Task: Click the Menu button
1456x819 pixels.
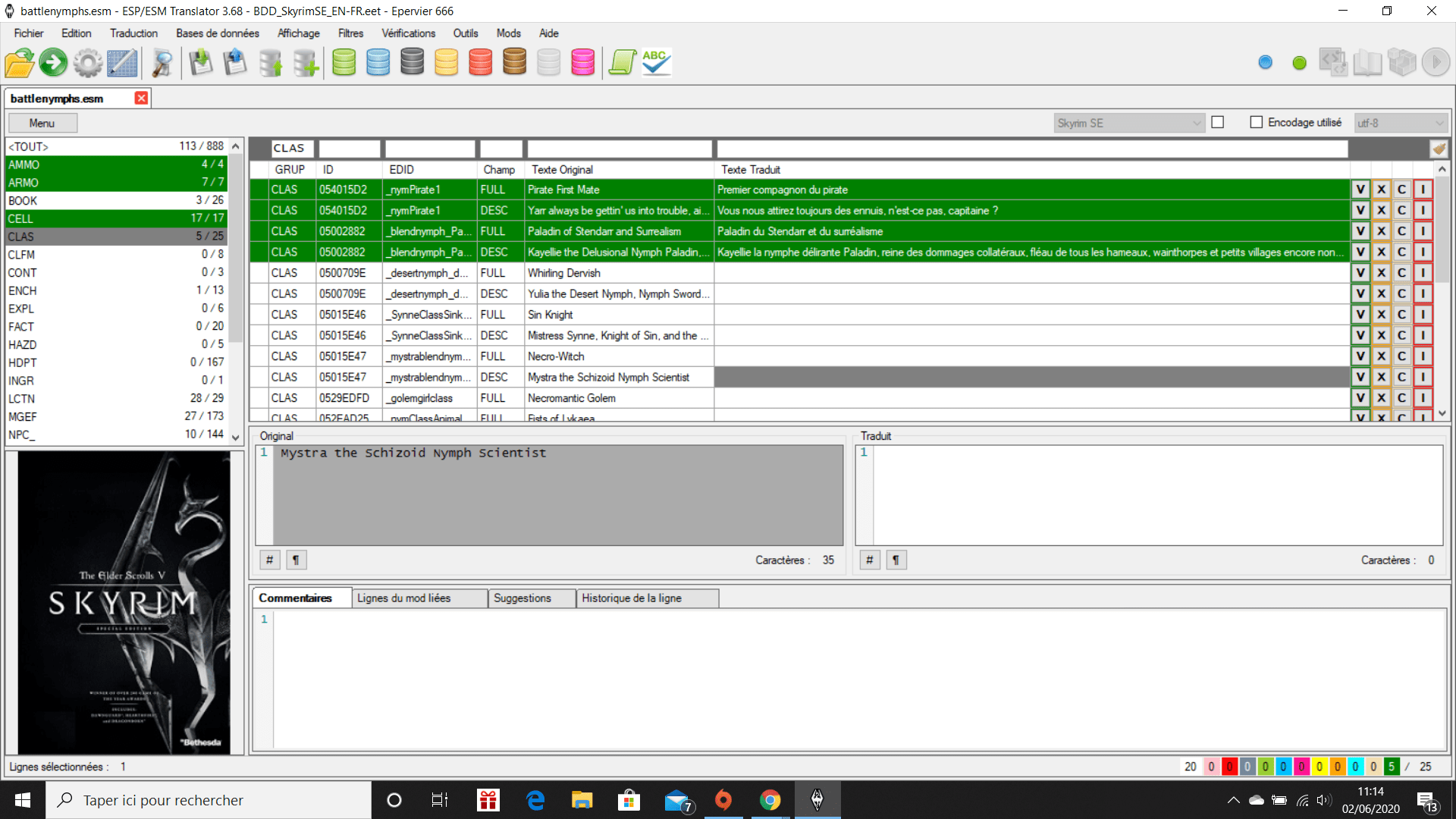Action: coord(42,123)
